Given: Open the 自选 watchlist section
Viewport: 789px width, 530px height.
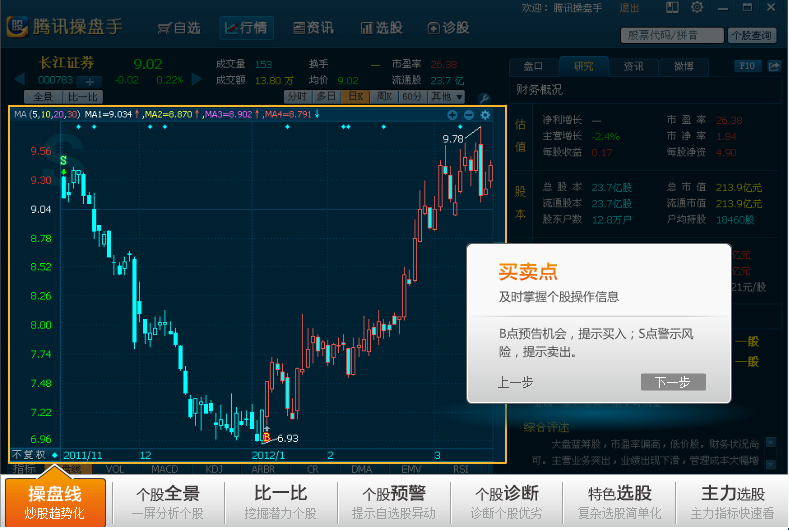Looking at the screenshot, I should 179,28.
